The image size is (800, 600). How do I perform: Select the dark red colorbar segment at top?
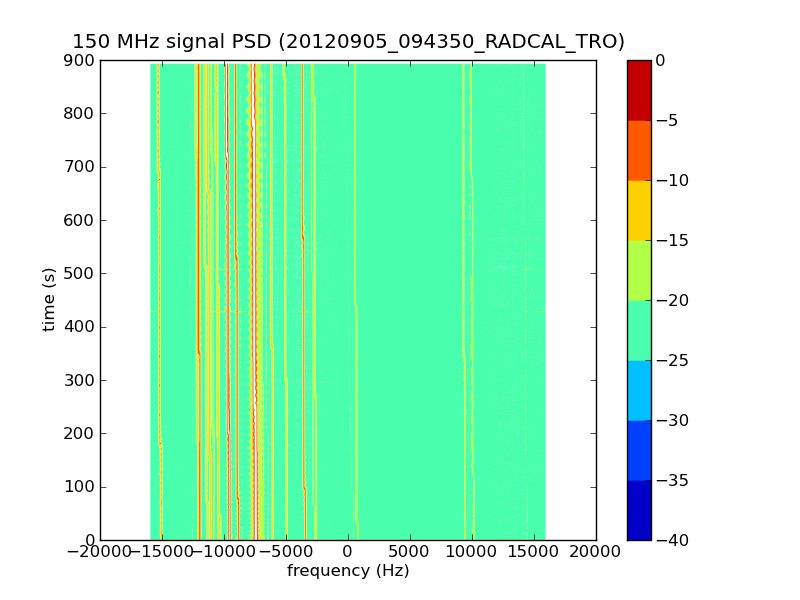pyautogui.click(x=638, y=90)
